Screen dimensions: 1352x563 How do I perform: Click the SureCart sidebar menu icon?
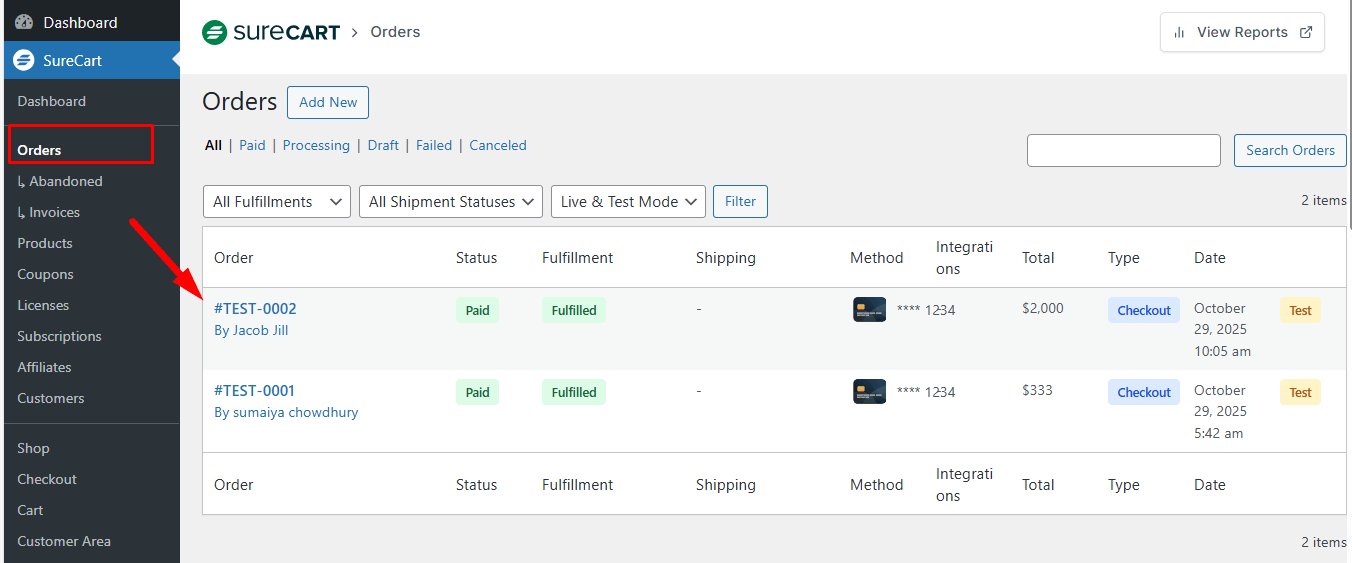(24, 60)
